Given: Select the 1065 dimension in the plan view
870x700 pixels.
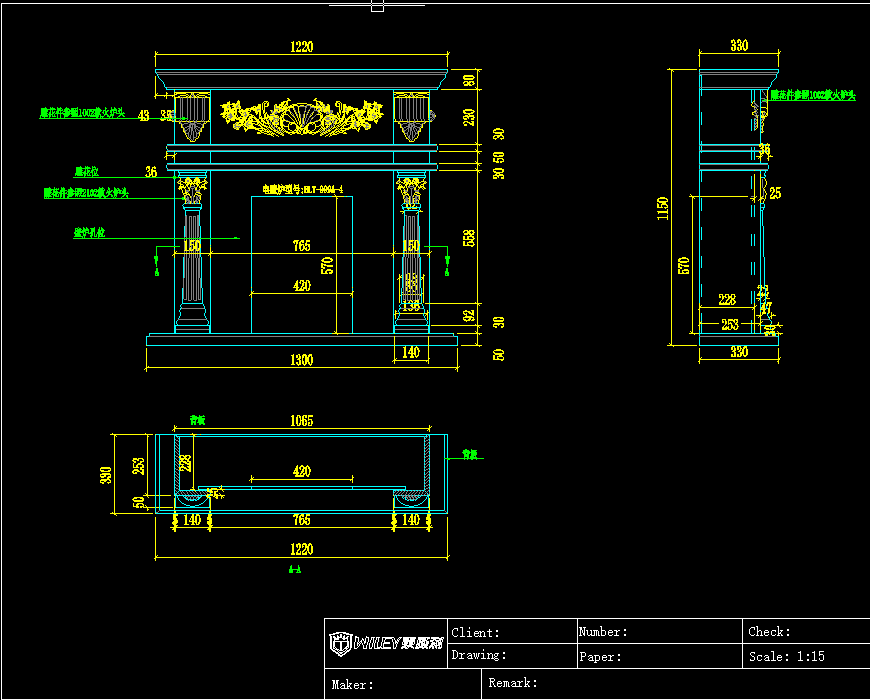Looking at the screenshot, I should 301,421.
